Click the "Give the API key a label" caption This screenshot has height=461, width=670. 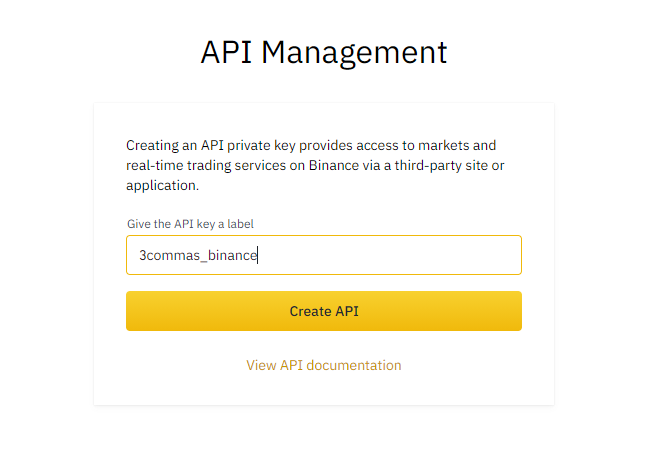197,224
